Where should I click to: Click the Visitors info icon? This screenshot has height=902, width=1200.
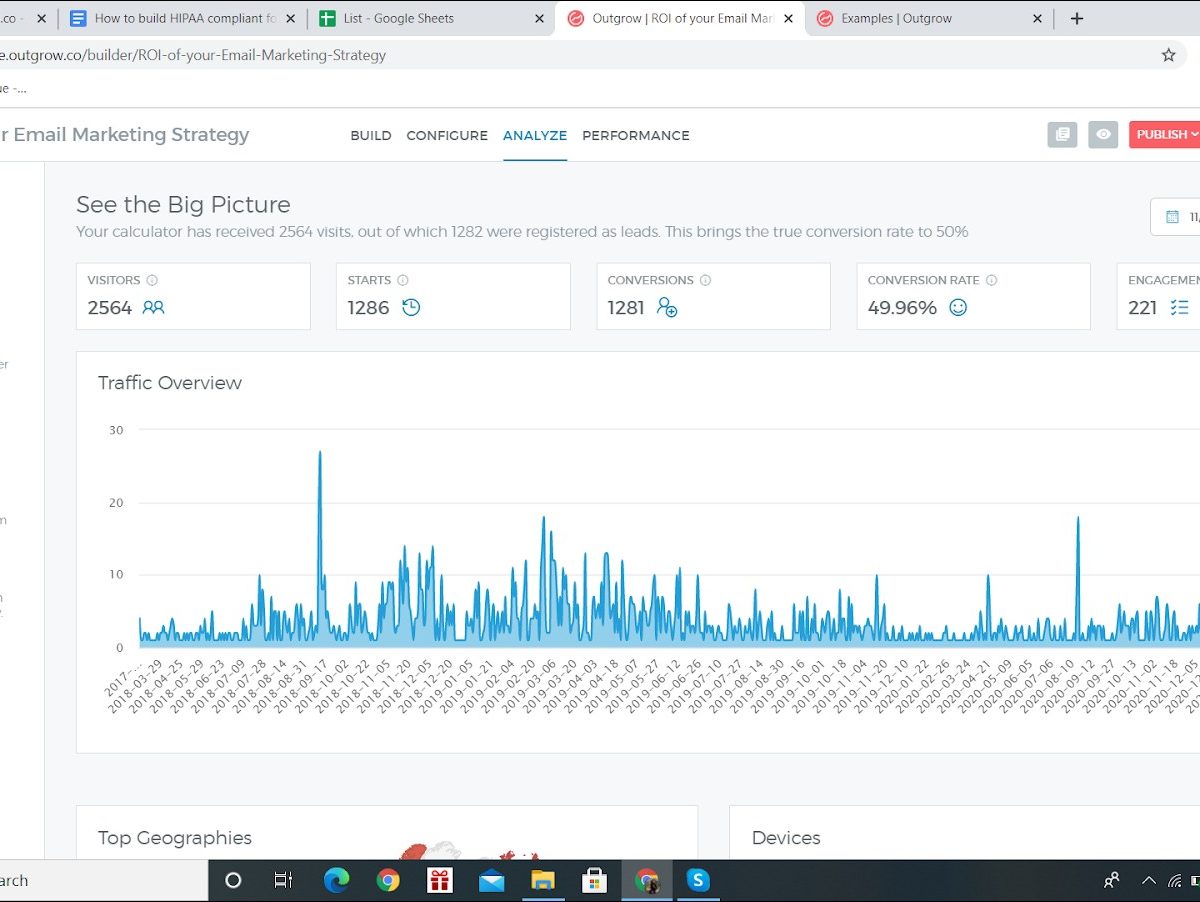click(x=152, y=281)
